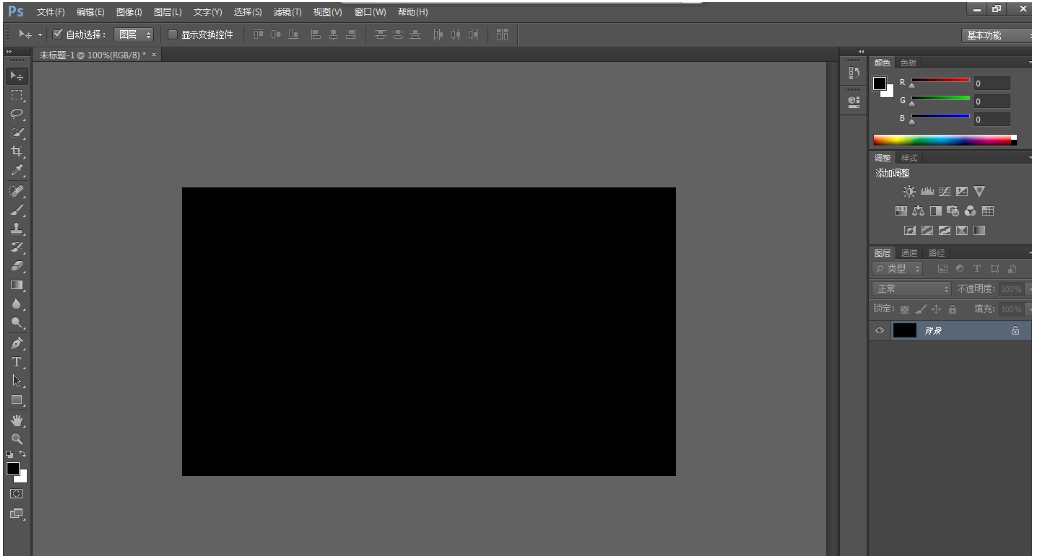Viewport: 1037px width, 559px height.
Task: Open the 图层 auto-select target dropdown
Action: coord(134,34)
